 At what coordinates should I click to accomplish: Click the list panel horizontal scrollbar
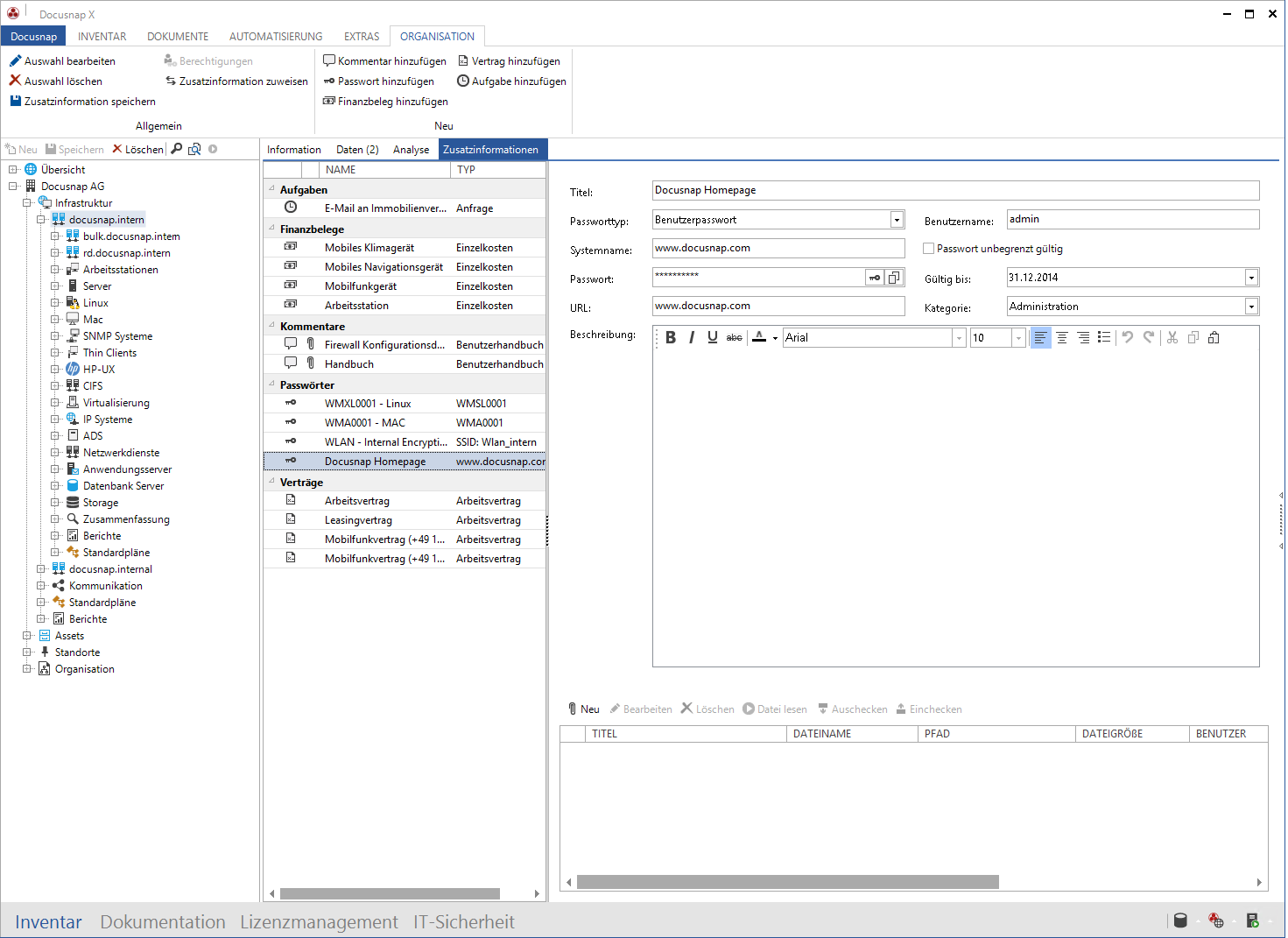pos(390,893)
